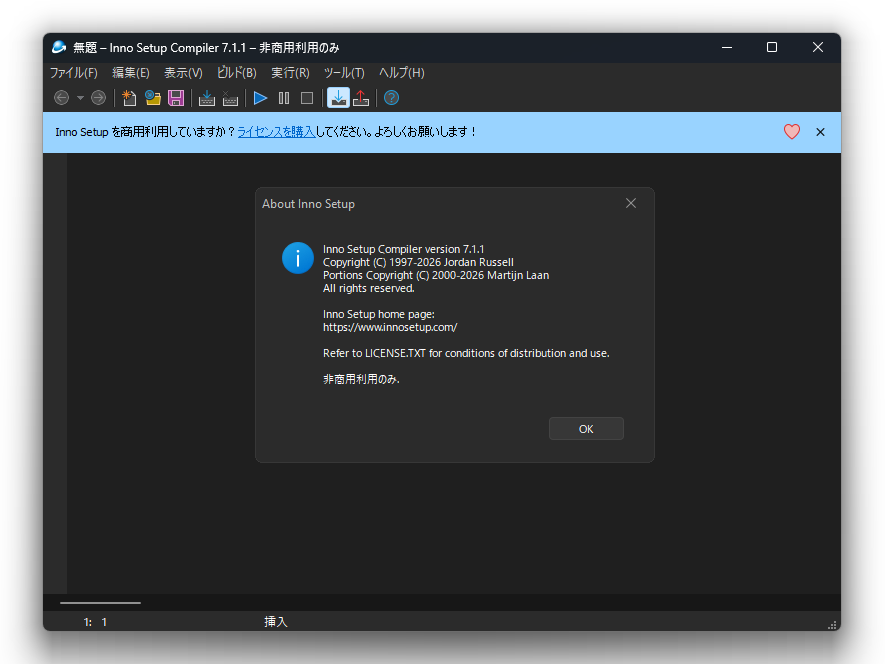Open an existing script with folder icon
Viewport: 885px width, 664px height.
(x=152, y=98)
